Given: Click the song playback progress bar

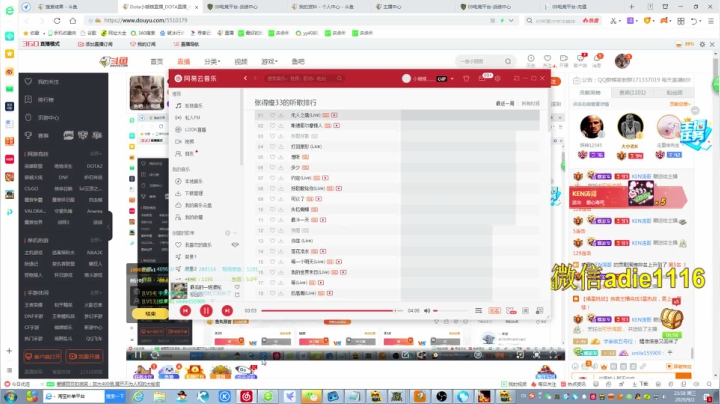Looking at the screenshot, I should point(332,311).
